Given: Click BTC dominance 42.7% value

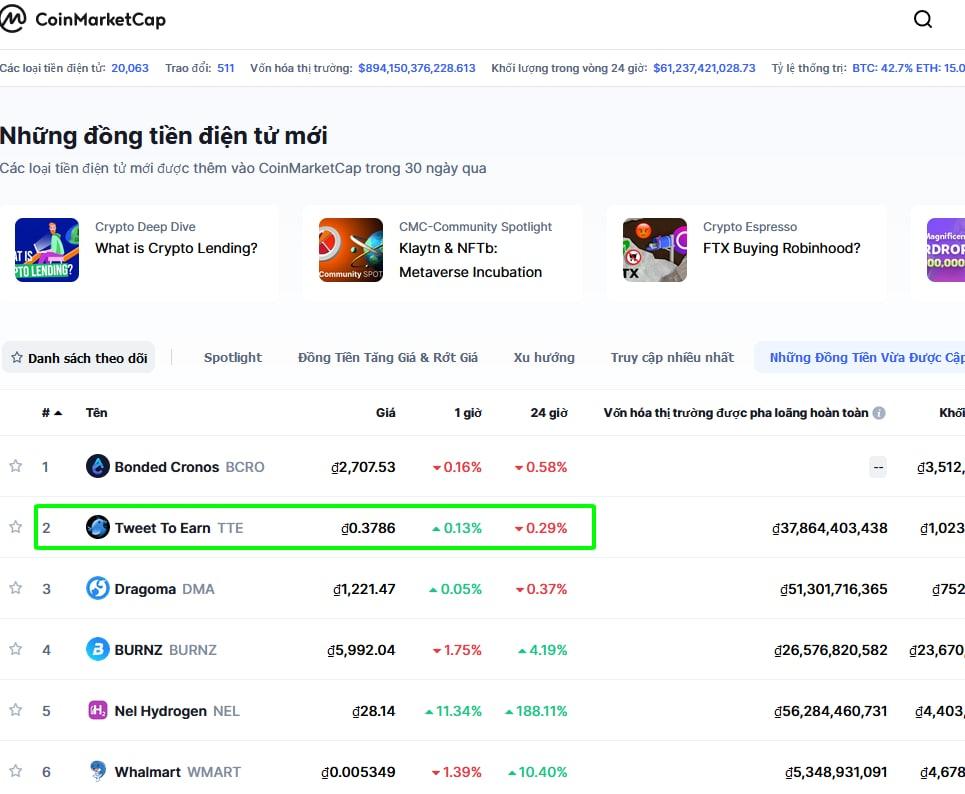Looking at the screenshot, I should (x=881, y=68).
